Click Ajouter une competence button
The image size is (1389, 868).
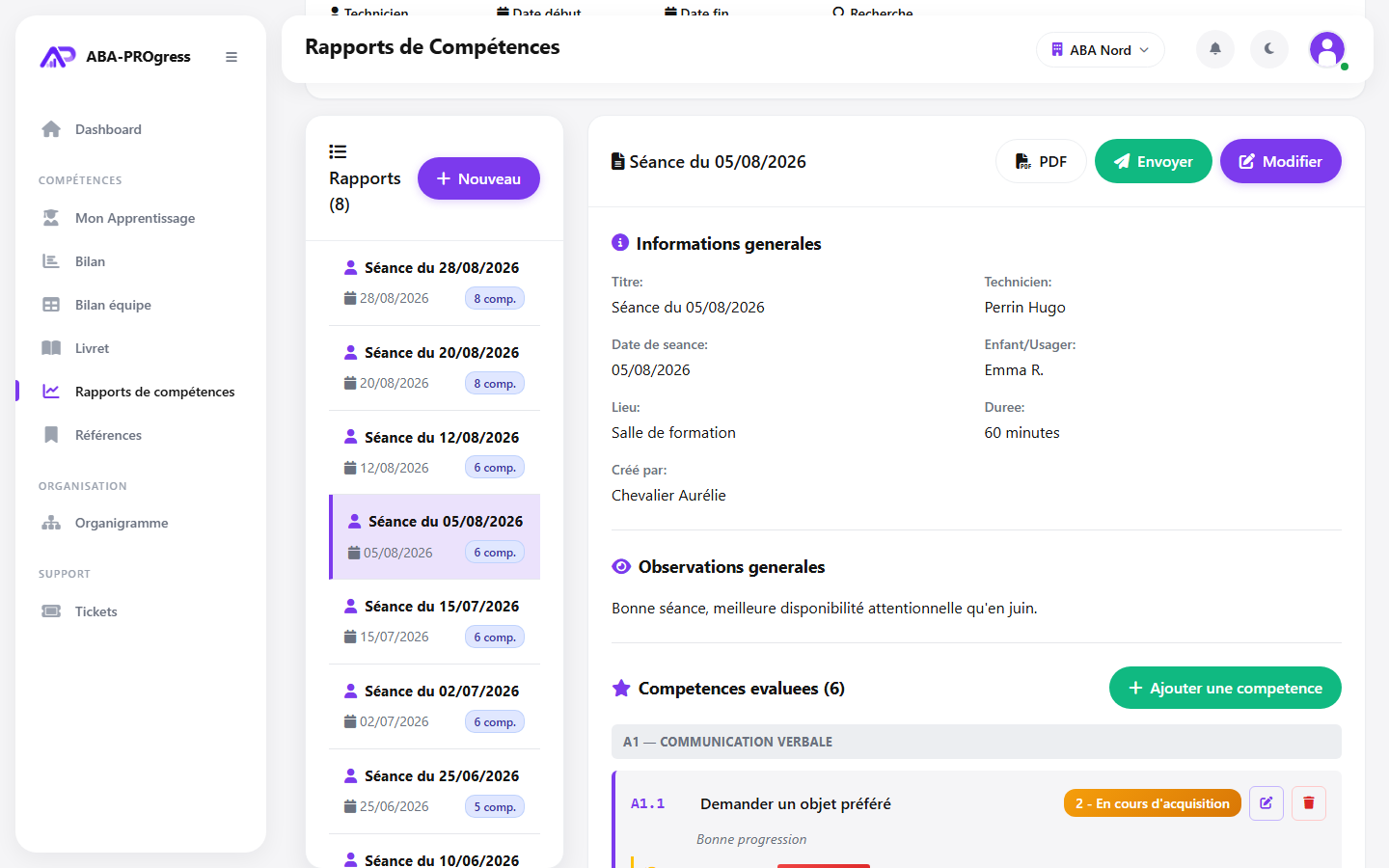click(x=1225, y=688)
